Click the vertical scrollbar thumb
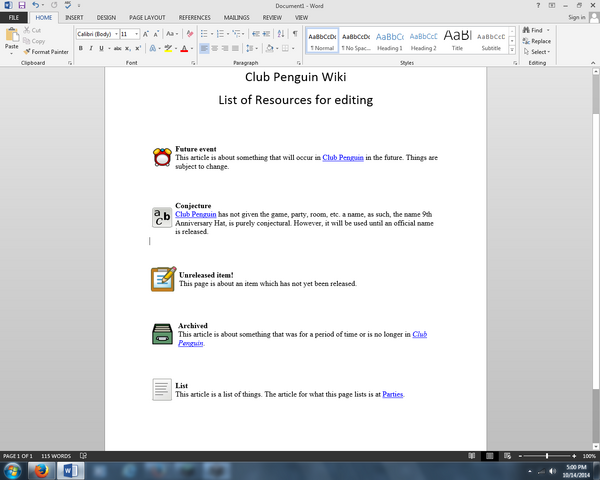600x480 pixels. 595,94
